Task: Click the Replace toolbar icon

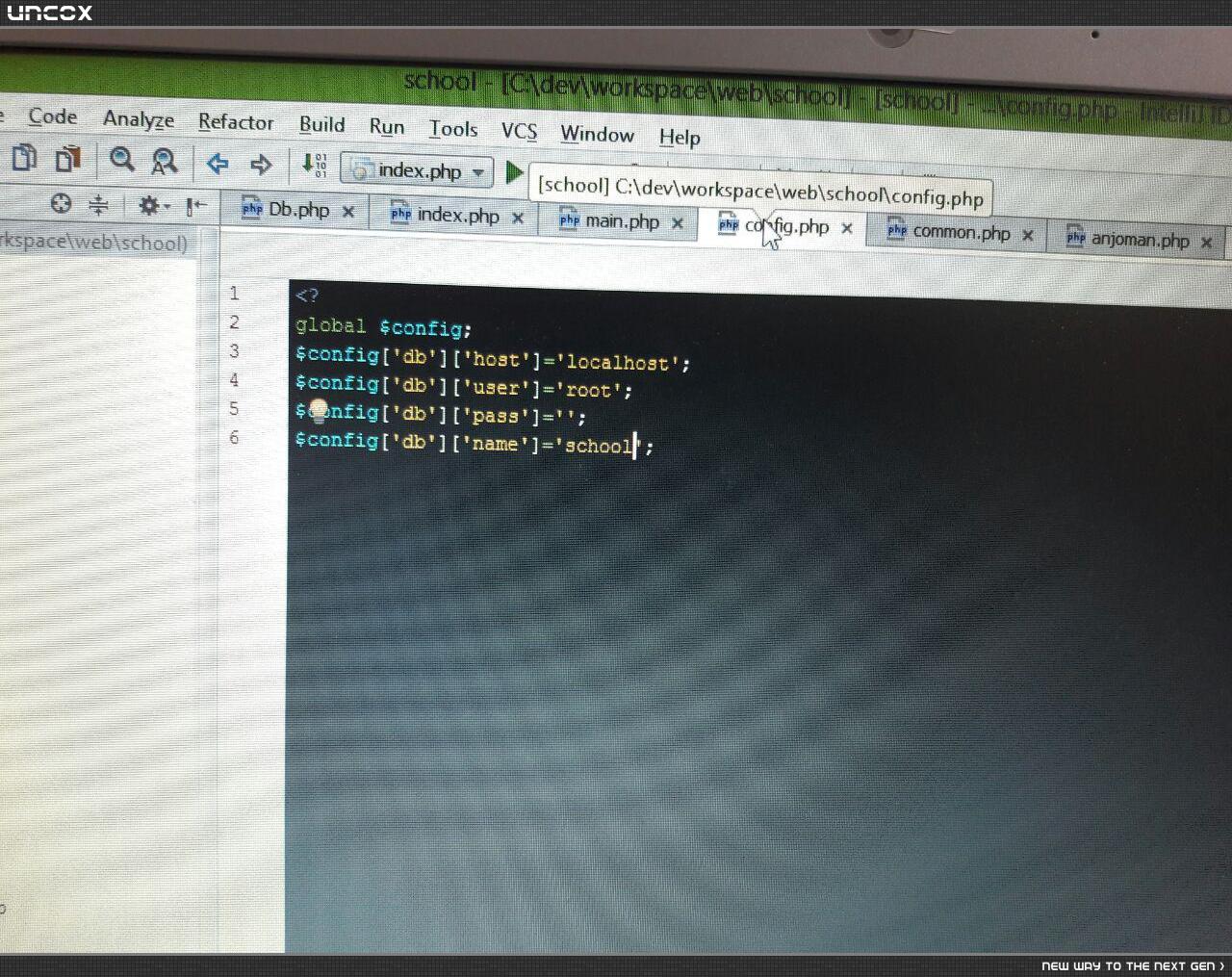Action: coord(165,161)
